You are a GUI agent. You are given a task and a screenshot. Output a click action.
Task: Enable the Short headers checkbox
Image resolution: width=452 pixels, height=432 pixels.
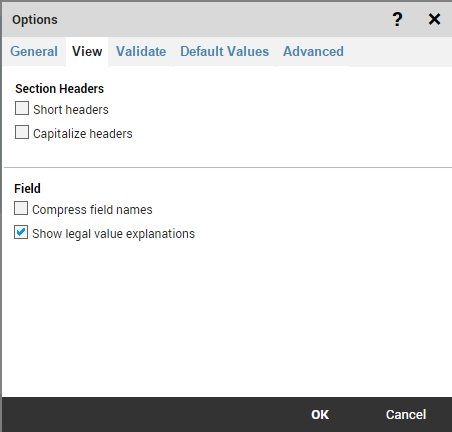(x=22, y=108)
